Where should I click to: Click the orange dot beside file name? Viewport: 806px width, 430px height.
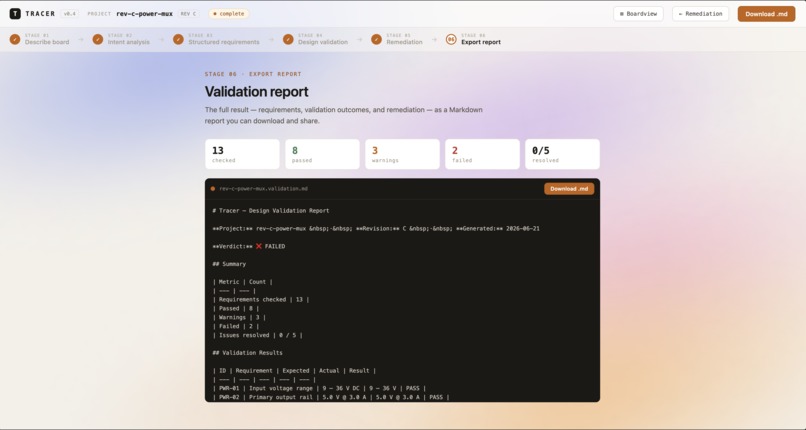[x=213, y=189]
